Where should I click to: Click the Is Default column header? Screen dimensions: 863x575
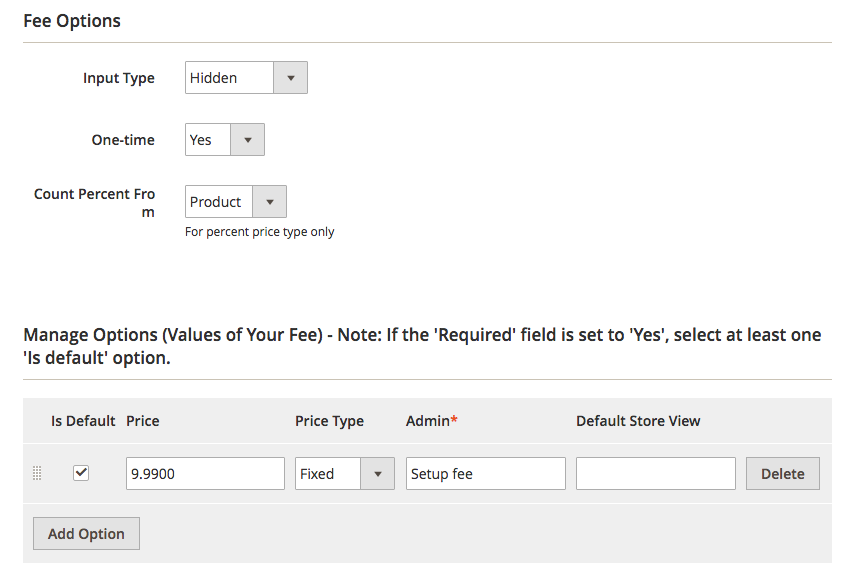[x=83, y=421]
